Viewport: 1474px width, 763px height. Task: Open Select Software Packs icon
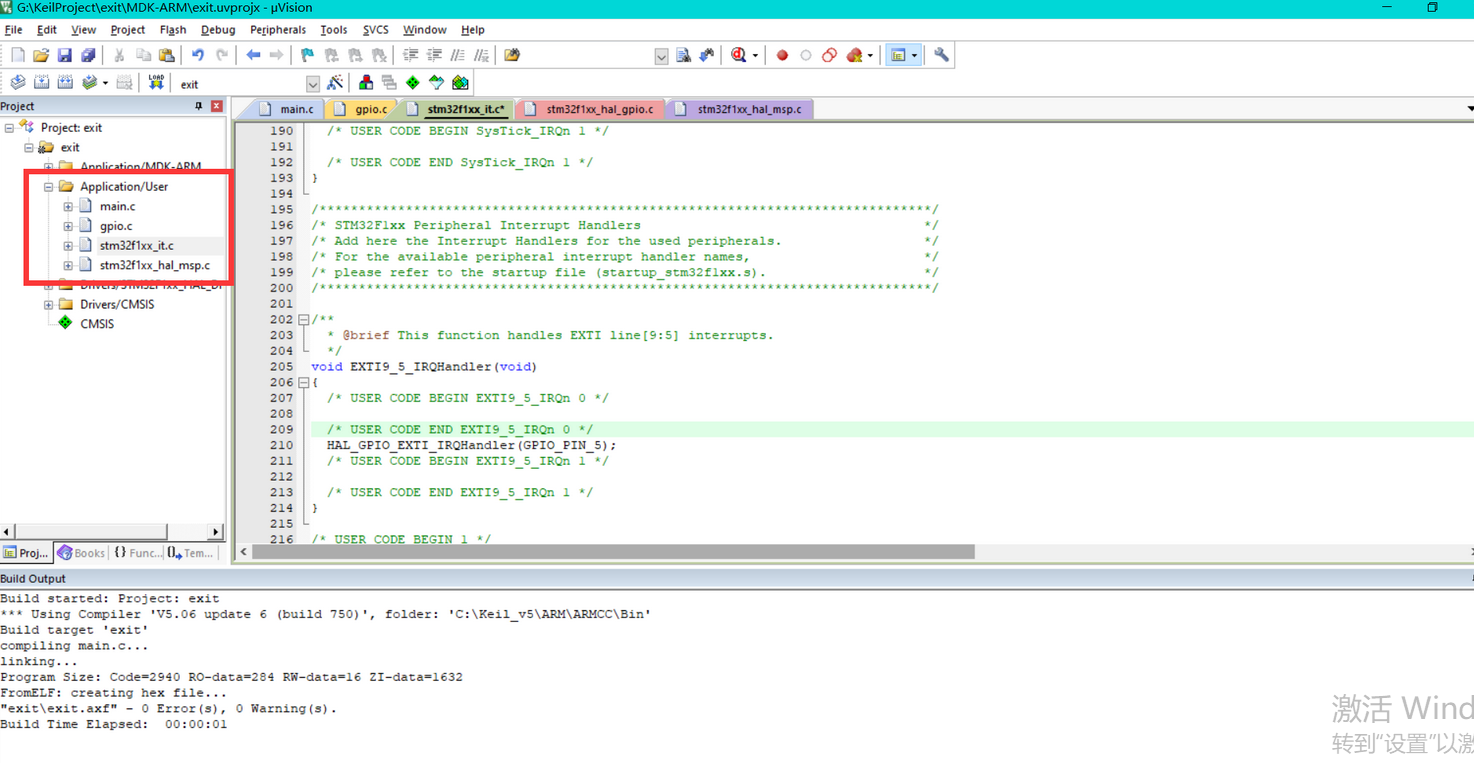pyautogui.click(x=436, y=83)
